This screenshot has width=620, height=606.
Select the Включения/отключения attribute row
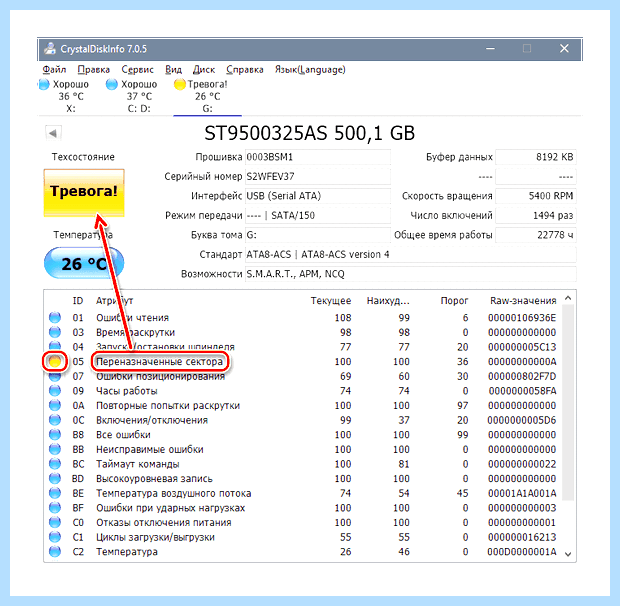[x=303, y=420]
